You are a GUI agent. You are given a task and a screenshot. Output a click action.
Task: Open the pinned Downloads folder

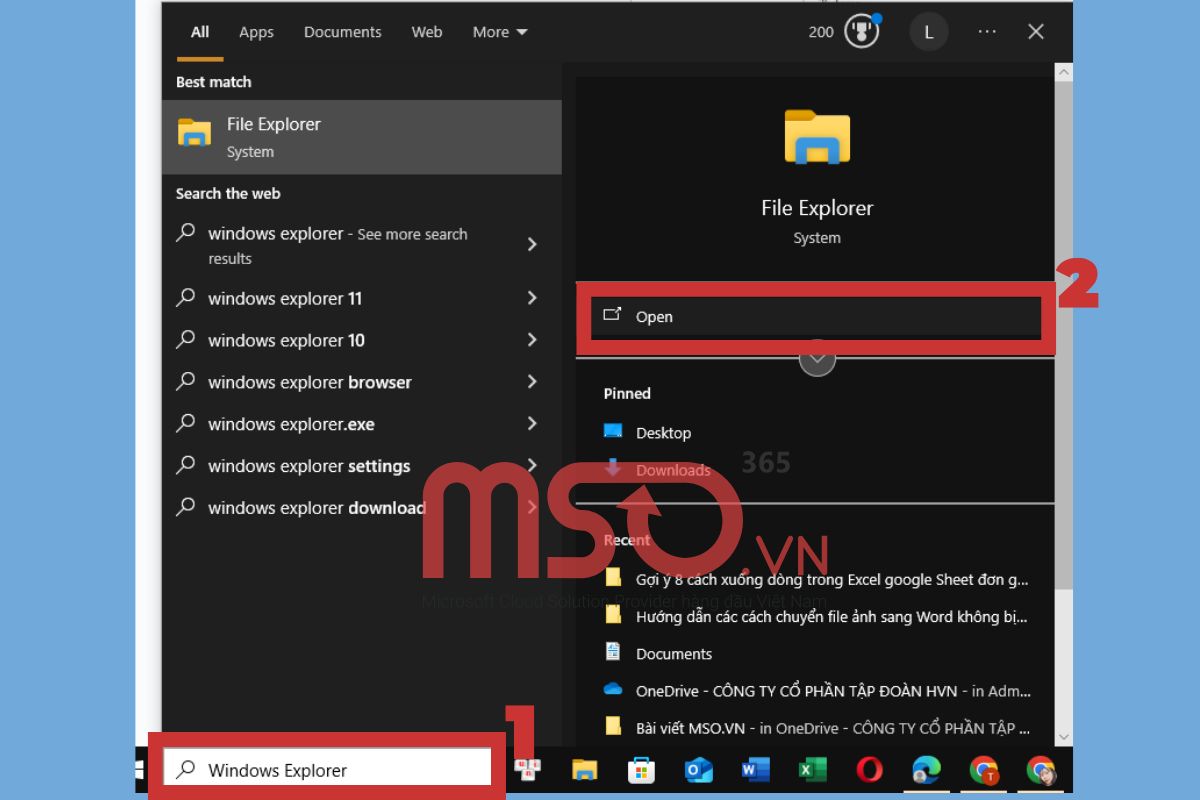[673, 469]
